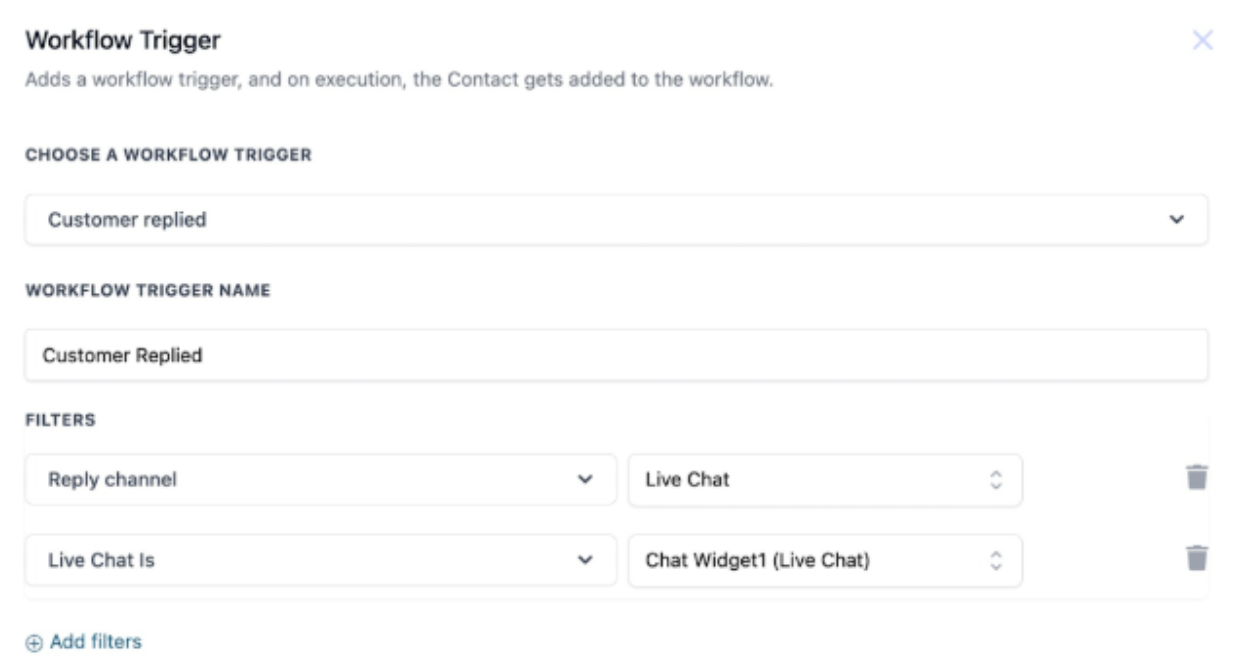1236x664 pixels.
Task: Click the chevron in the Customer replied dropdown
Action: (1177, 220)
